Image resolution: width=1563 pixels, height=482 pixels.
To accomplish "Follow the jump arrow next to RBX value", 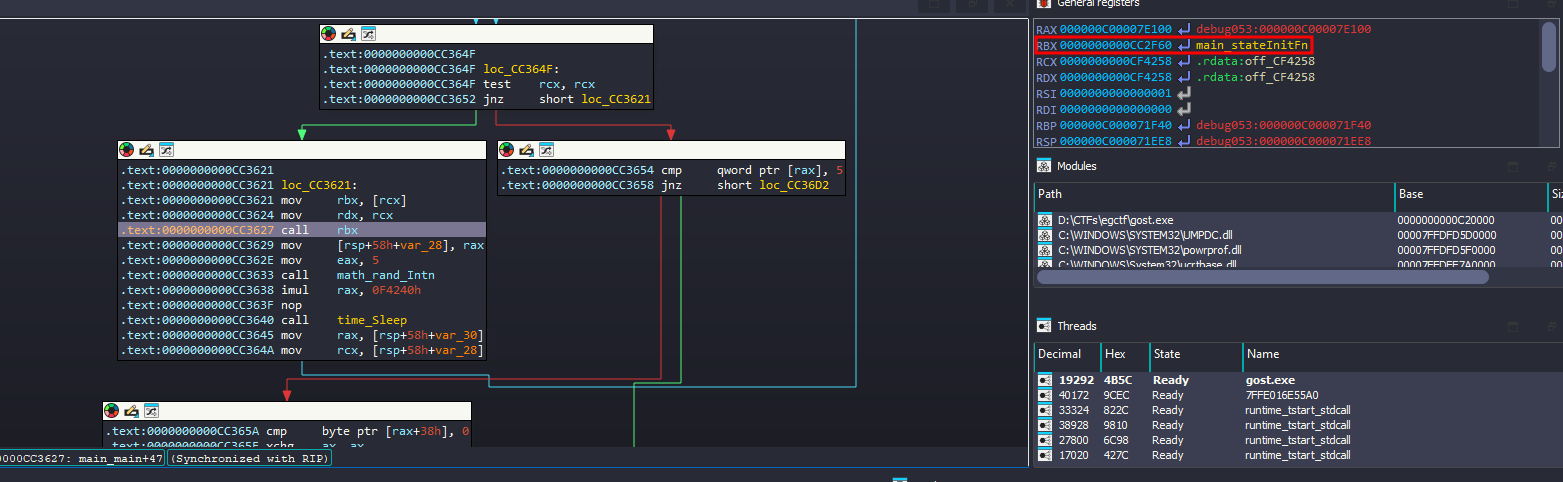I will click(1185, 46).
